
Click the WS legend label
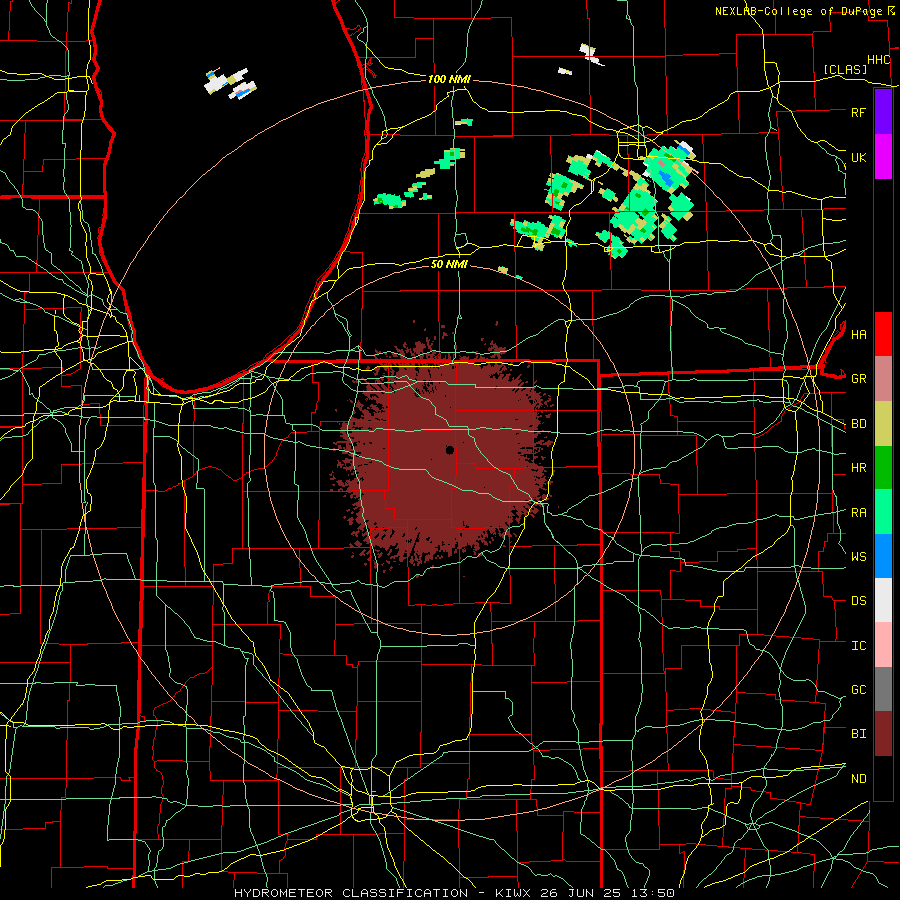(x=858, y=557)
